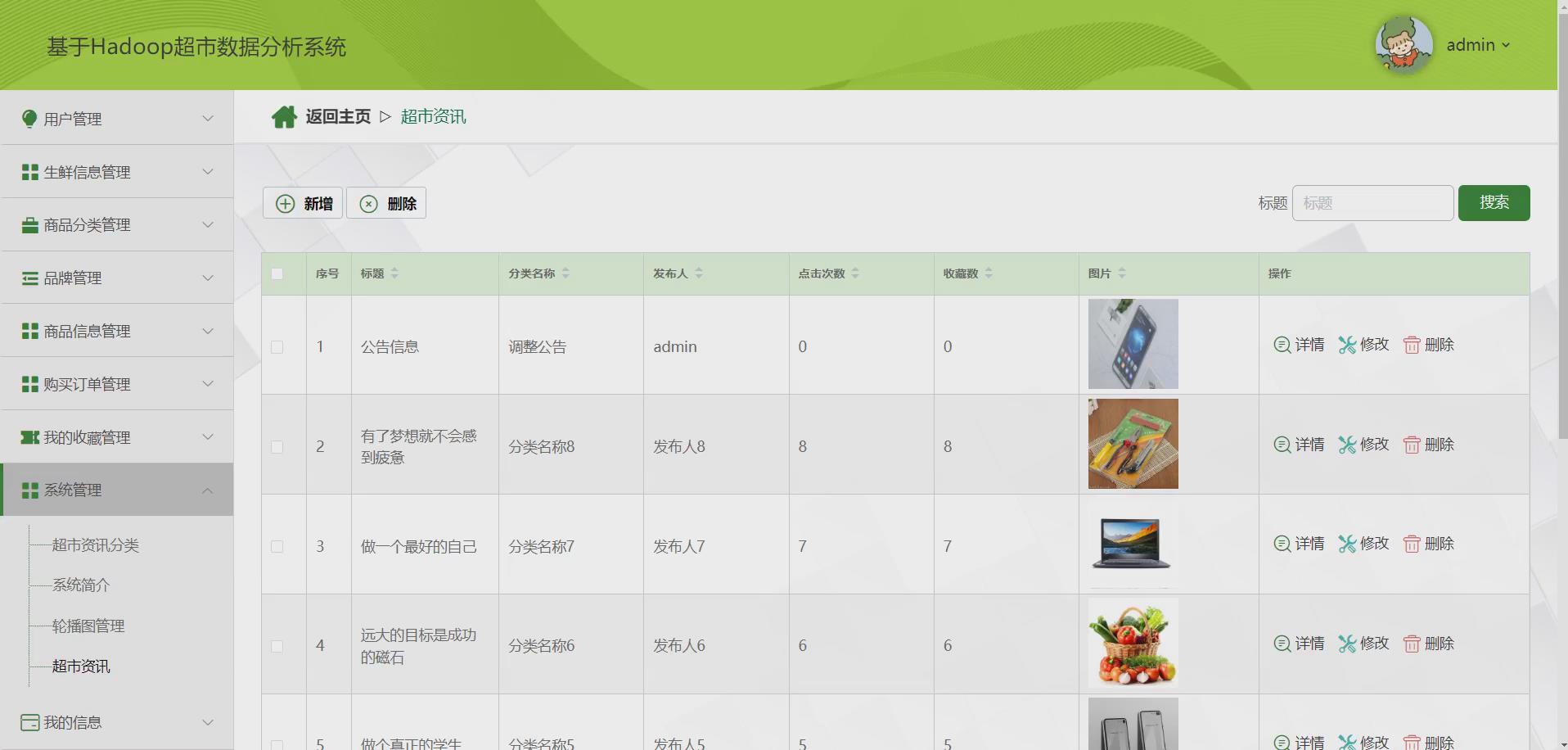
Task: Expand the 商品信息管理 menu chevron
Action: (x=208, y=331)
